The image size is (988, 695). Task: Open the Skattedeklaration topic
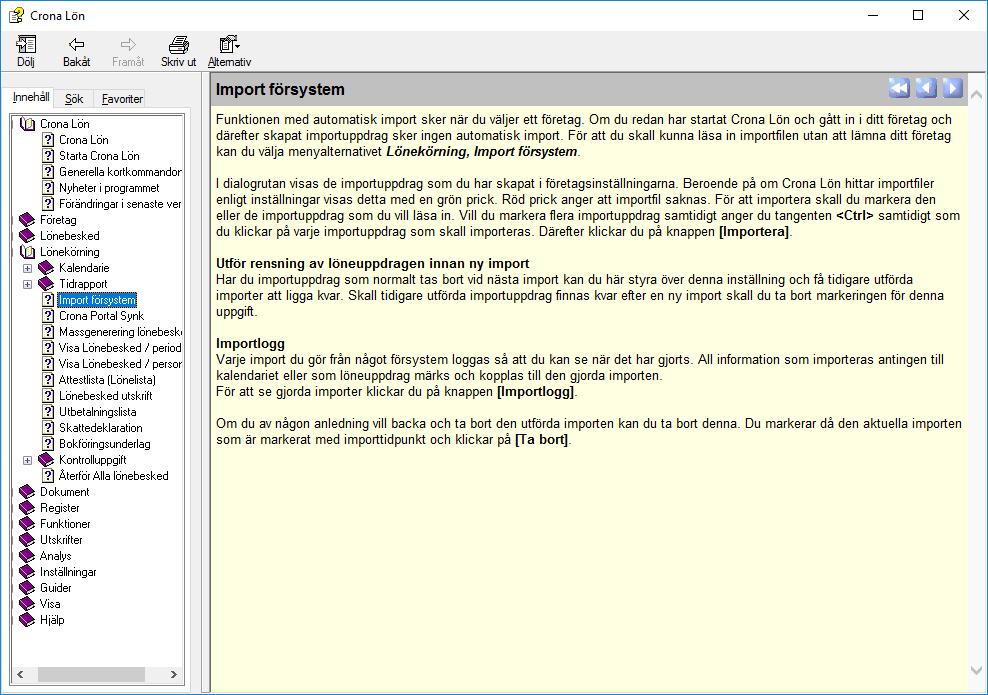click(x=101, y=428)
